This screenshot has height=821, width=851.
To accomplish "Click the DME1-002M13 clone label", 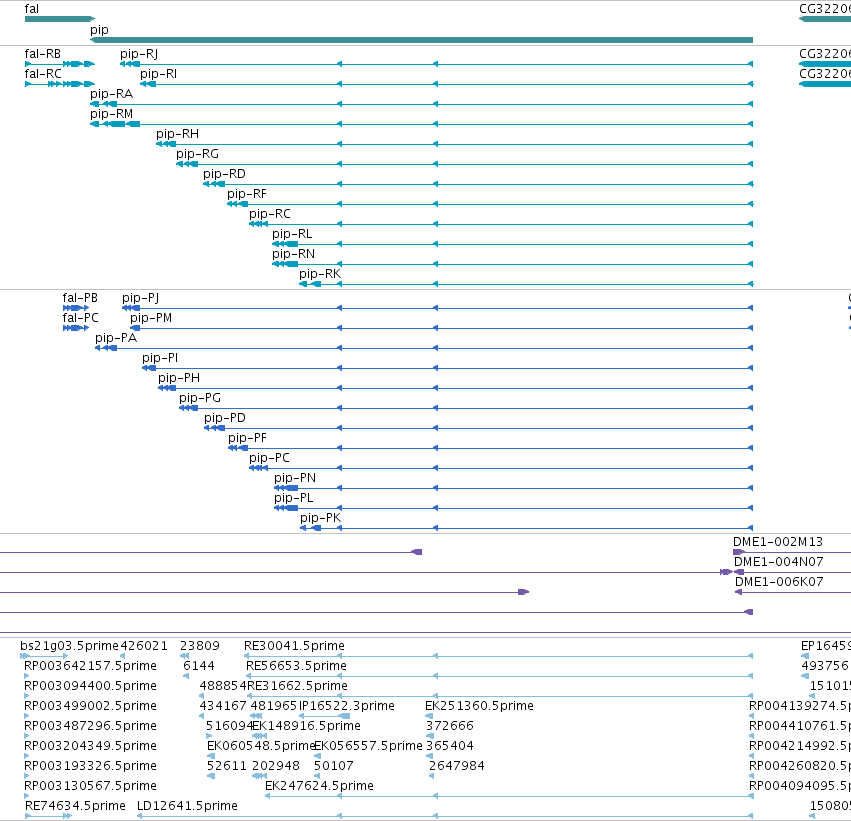I will pyautogui.click(x=778, y=542).
